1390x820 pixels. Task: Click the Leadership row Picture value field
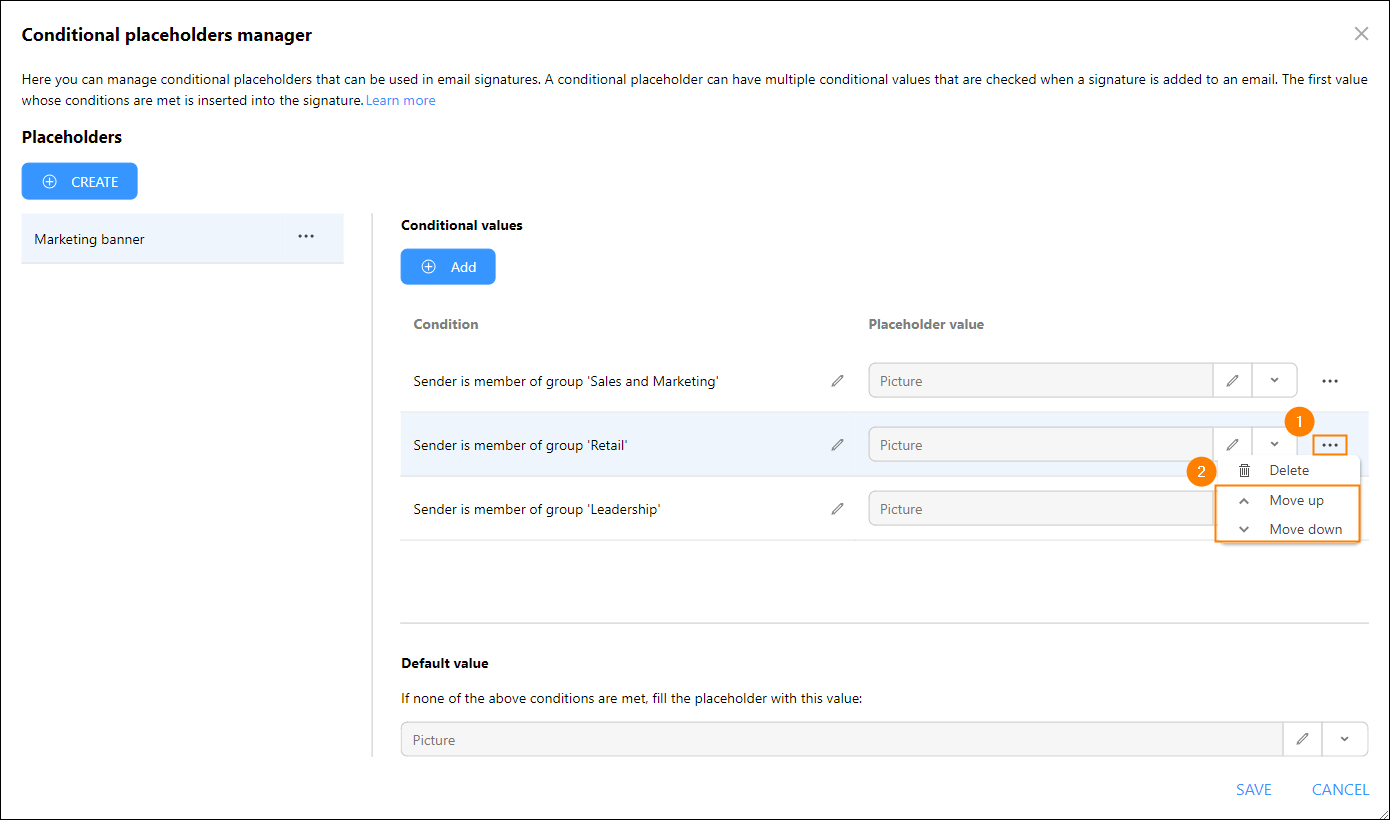[1041, 509]
